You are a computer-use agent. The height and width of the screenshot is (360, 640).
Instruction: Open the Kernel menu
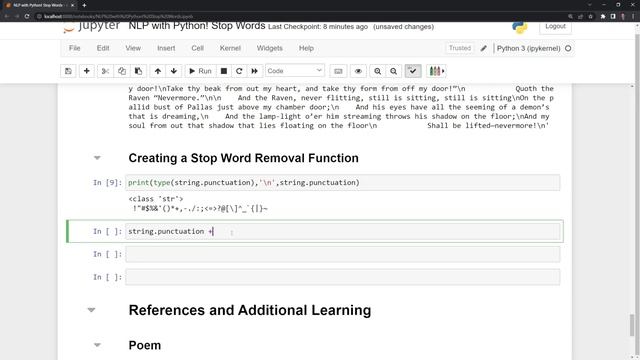[x=230, y=48]
